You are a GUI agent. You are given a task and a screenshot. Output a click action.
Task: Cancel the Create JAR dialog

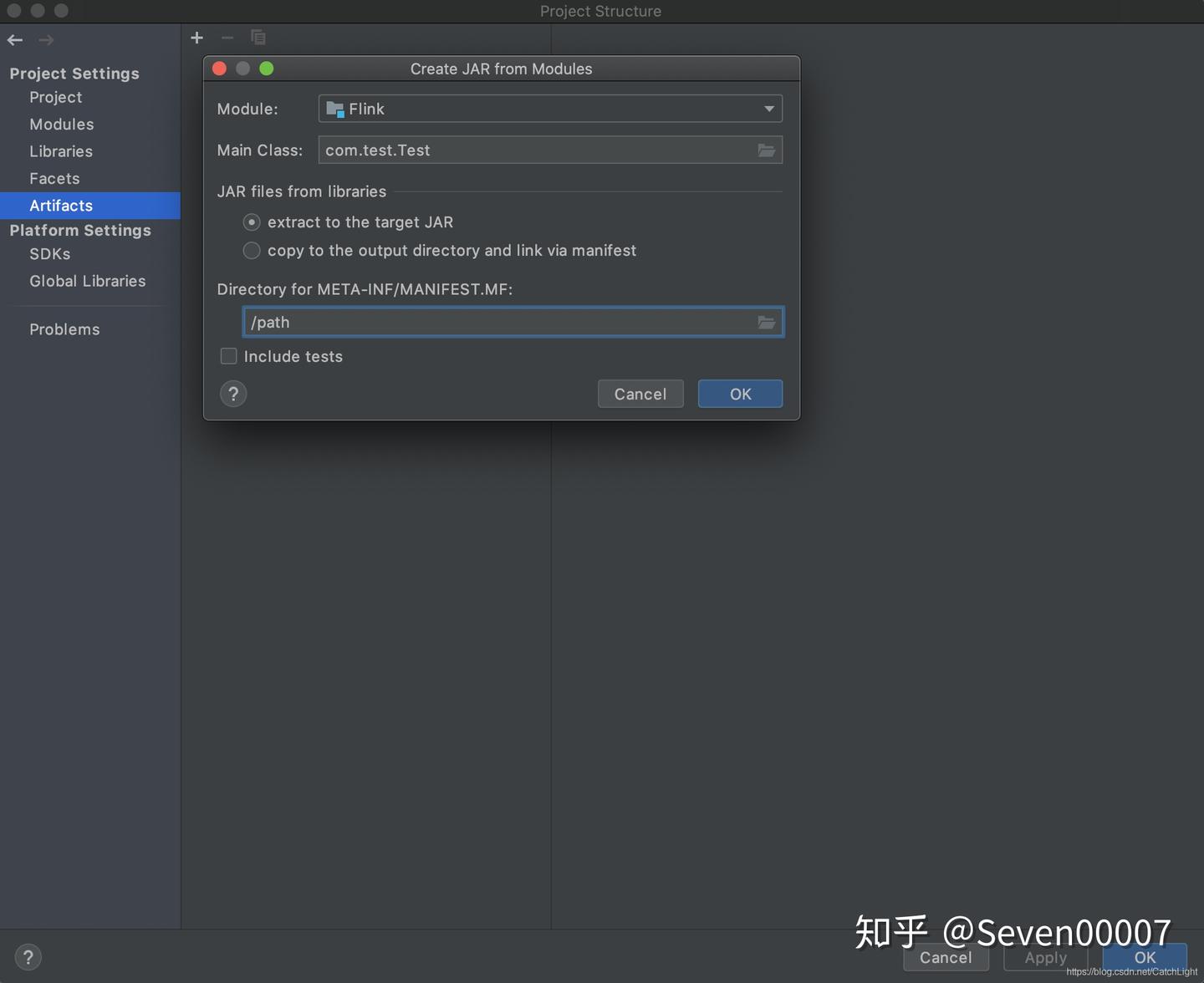(640, 394)
